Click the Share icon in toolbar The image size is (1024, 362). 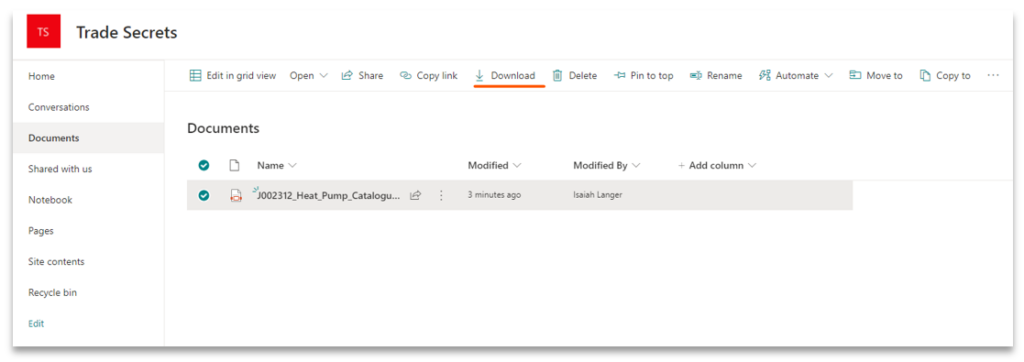click(347, 76)
